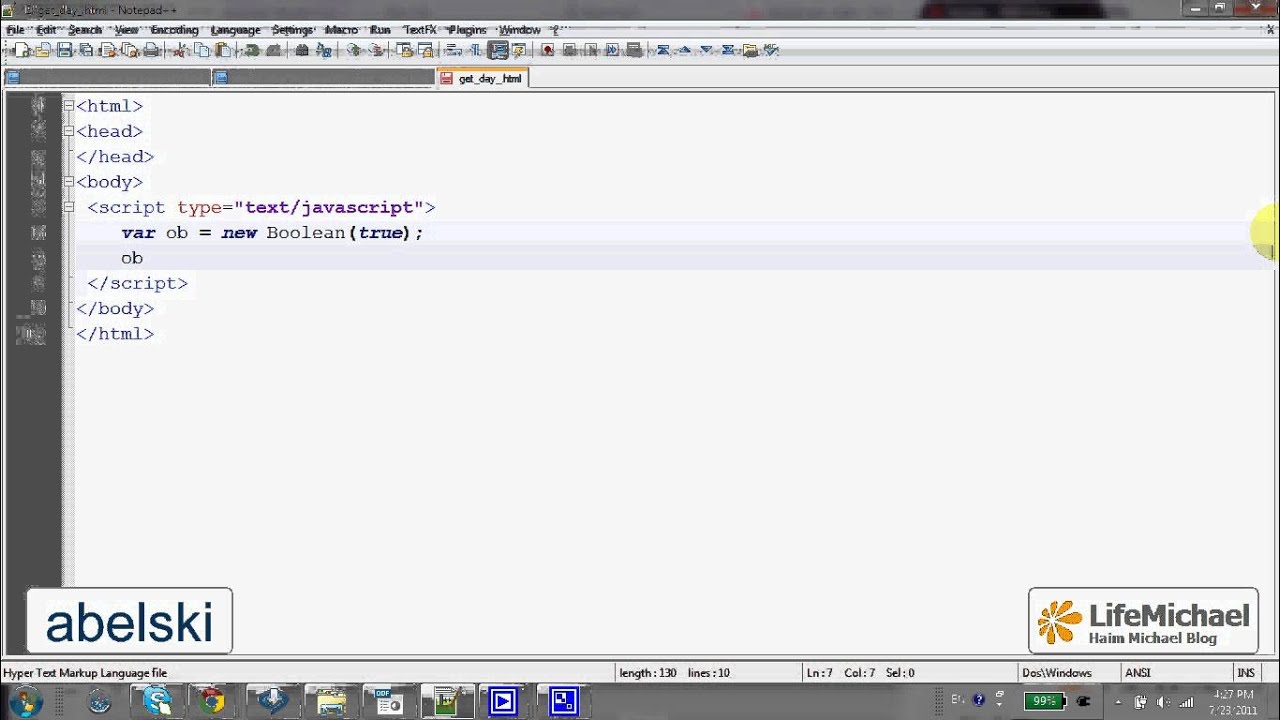Toggle the indent guide button

[x=498, y=50]
